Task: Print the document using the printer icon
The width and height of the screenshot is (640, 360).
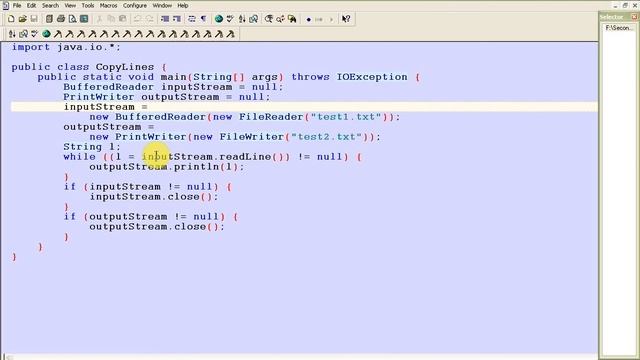Action: 61,19
